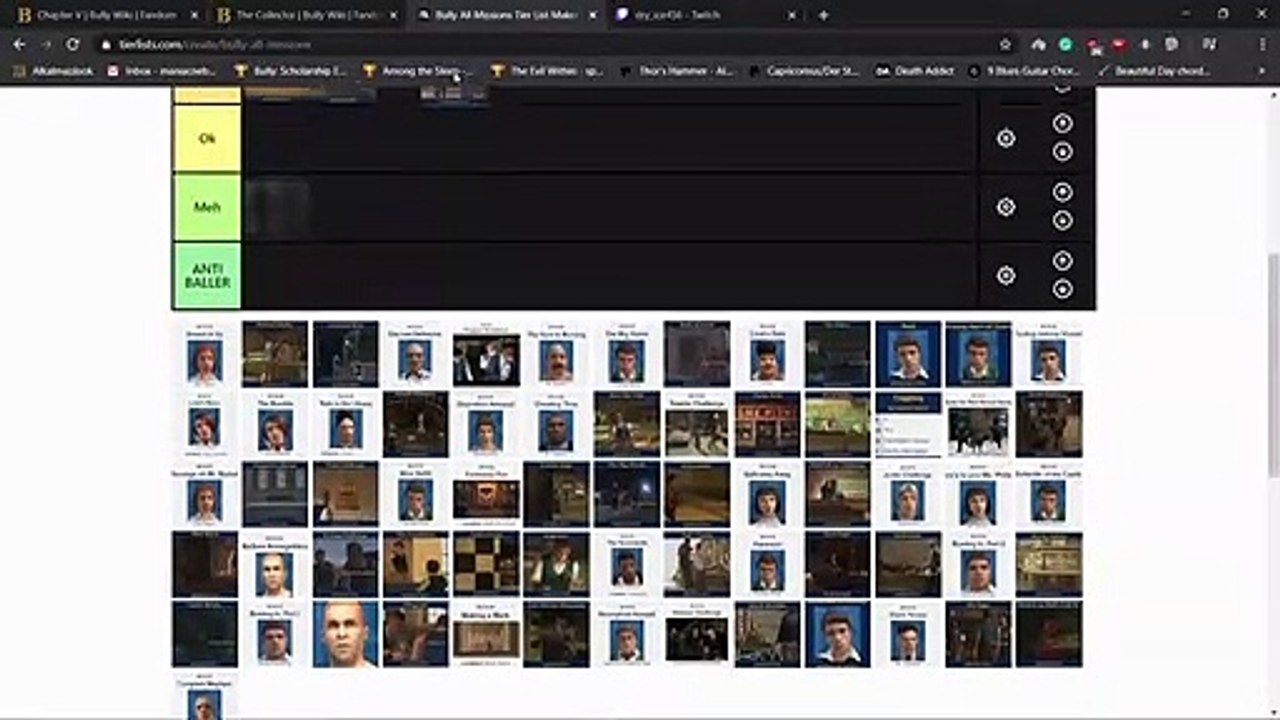Viewport: 1280px width, 720px height.
Task: Click the ANTI BALLER tier label
Action: point(207,275)
